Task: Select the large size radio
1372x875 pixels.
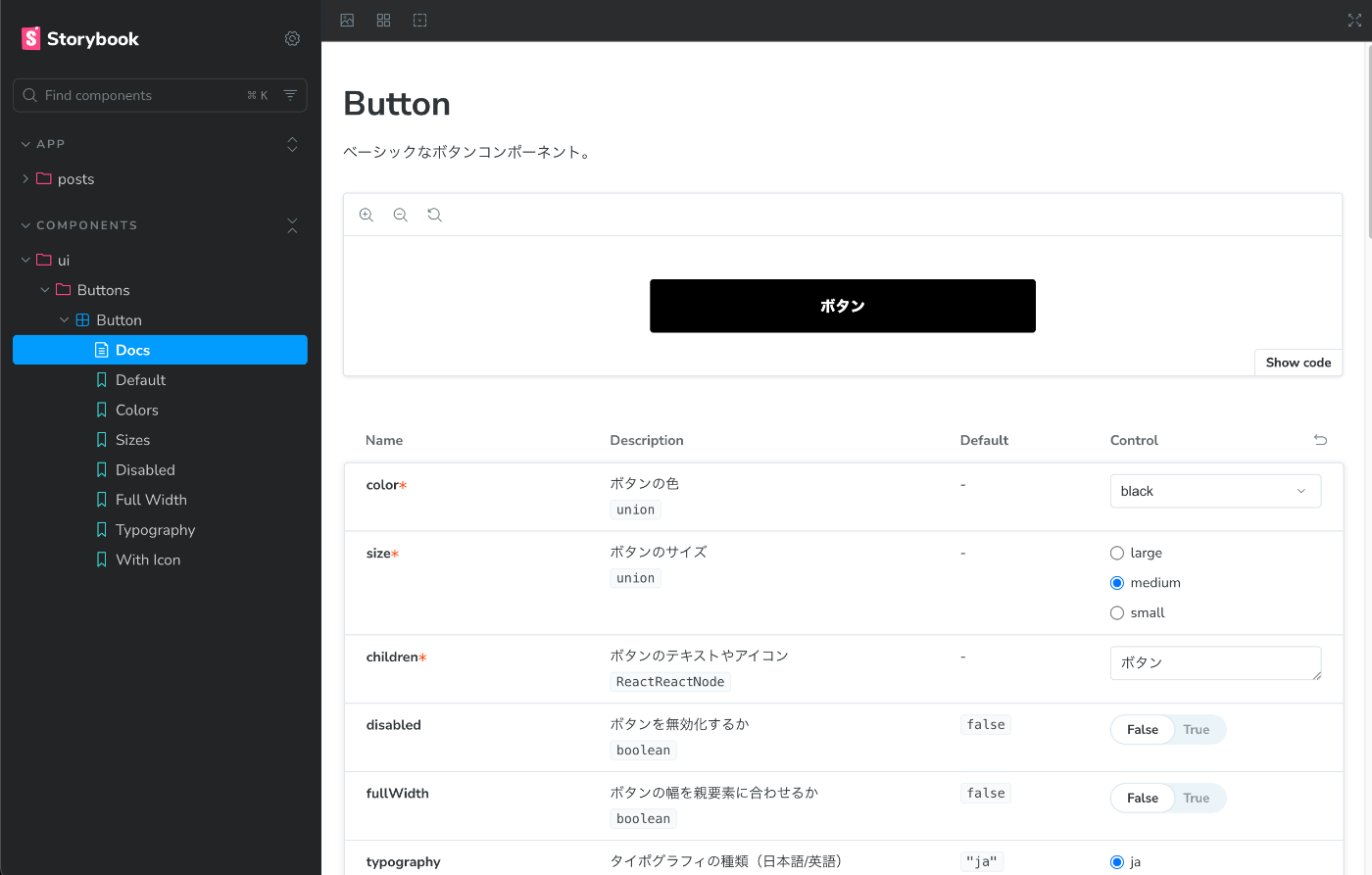Action: (x=1116, y=553)
